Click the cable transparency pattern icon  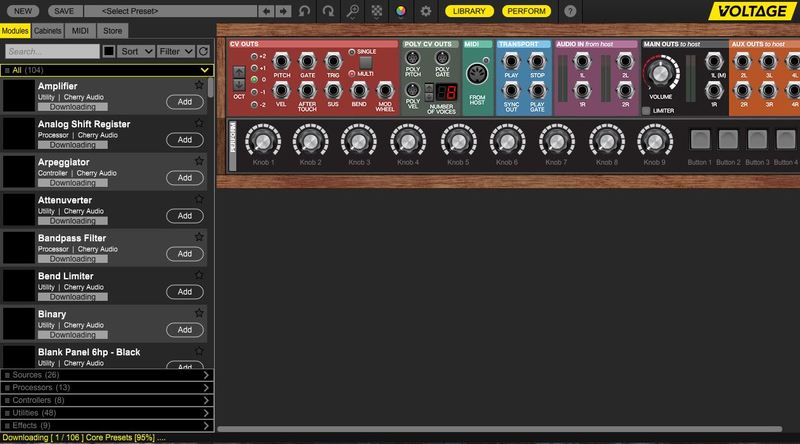pyautogui.click(x=376, y=10)
